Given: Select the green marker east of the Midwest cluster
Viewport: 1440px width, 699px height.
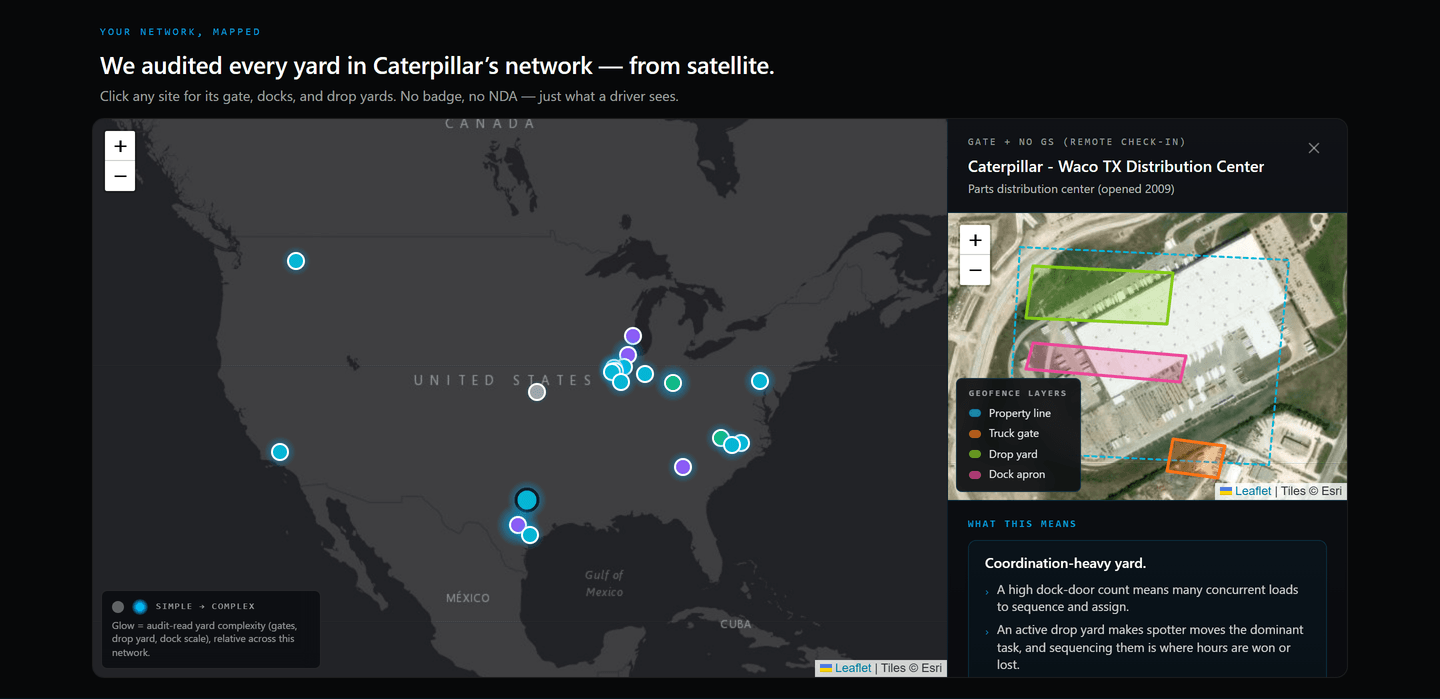Looking at the screenshot, I should (x=673, y=383).
